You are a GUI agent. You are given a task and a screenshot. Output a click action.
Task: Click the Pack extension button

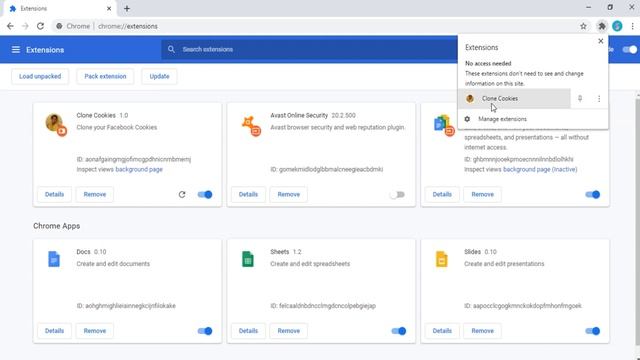[x=105, y=76]
